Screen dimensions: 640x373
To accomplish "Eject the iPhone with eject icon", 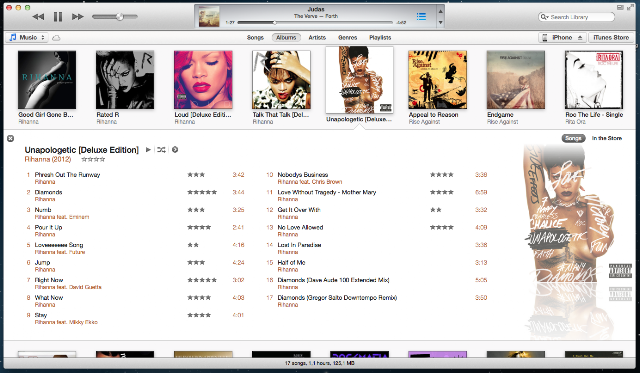I will tap(580, 38).
